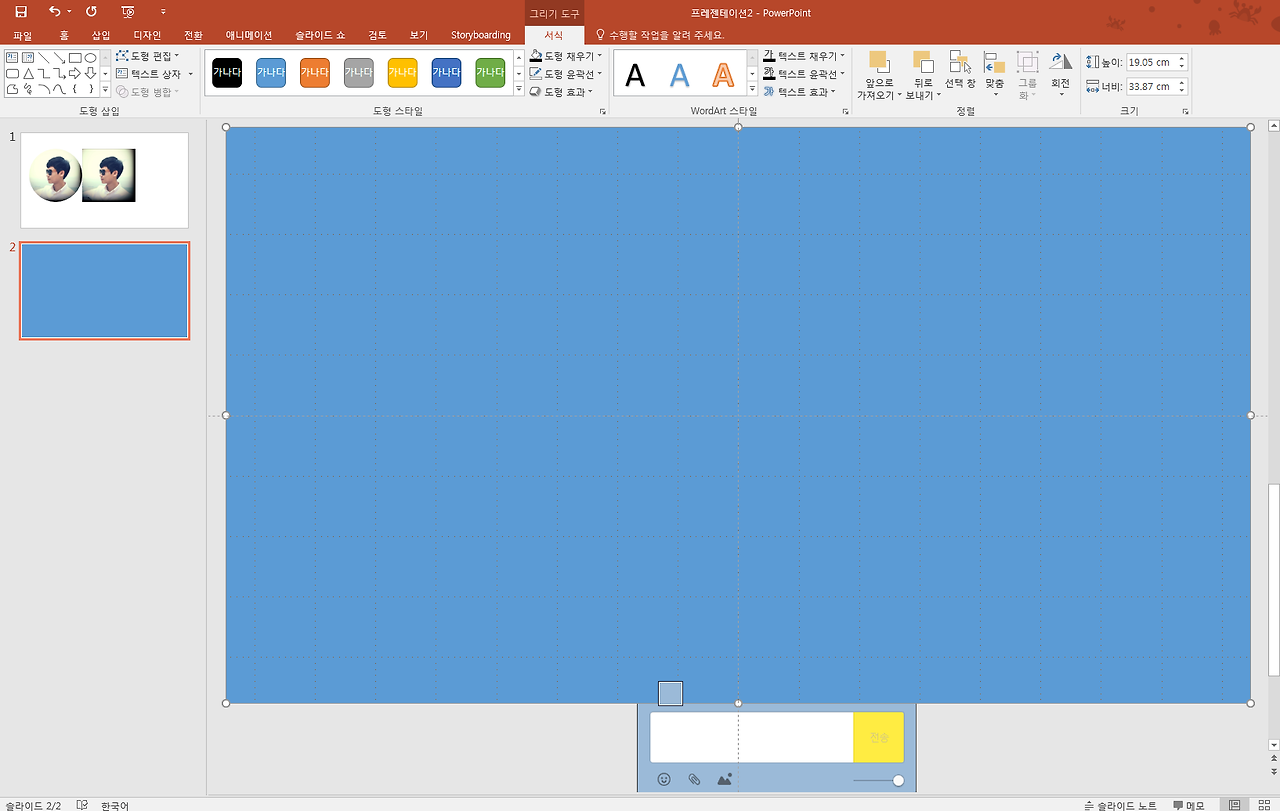Switch to the 디자인 ribbon tab
The width and height of the screenshot is (1280, 811).
click(x=147, y=35)
